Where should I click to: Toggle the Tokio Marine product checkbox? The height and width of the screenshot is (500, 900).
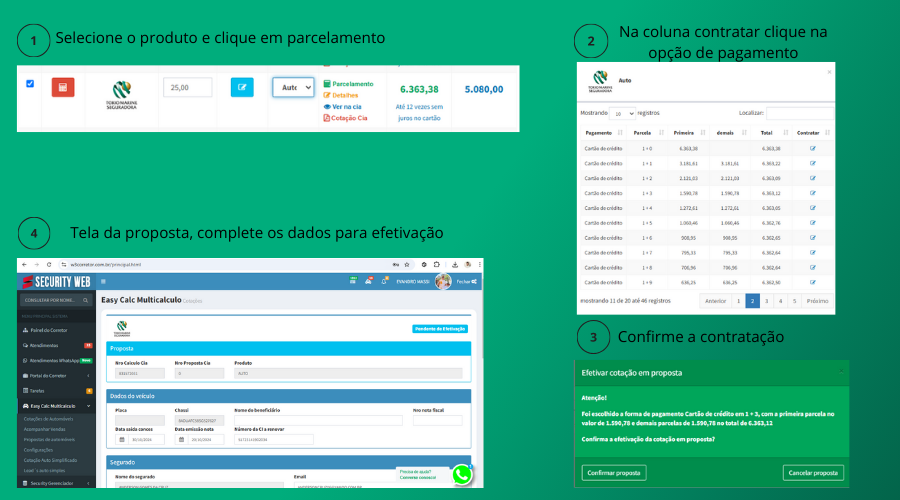point(30,84)
